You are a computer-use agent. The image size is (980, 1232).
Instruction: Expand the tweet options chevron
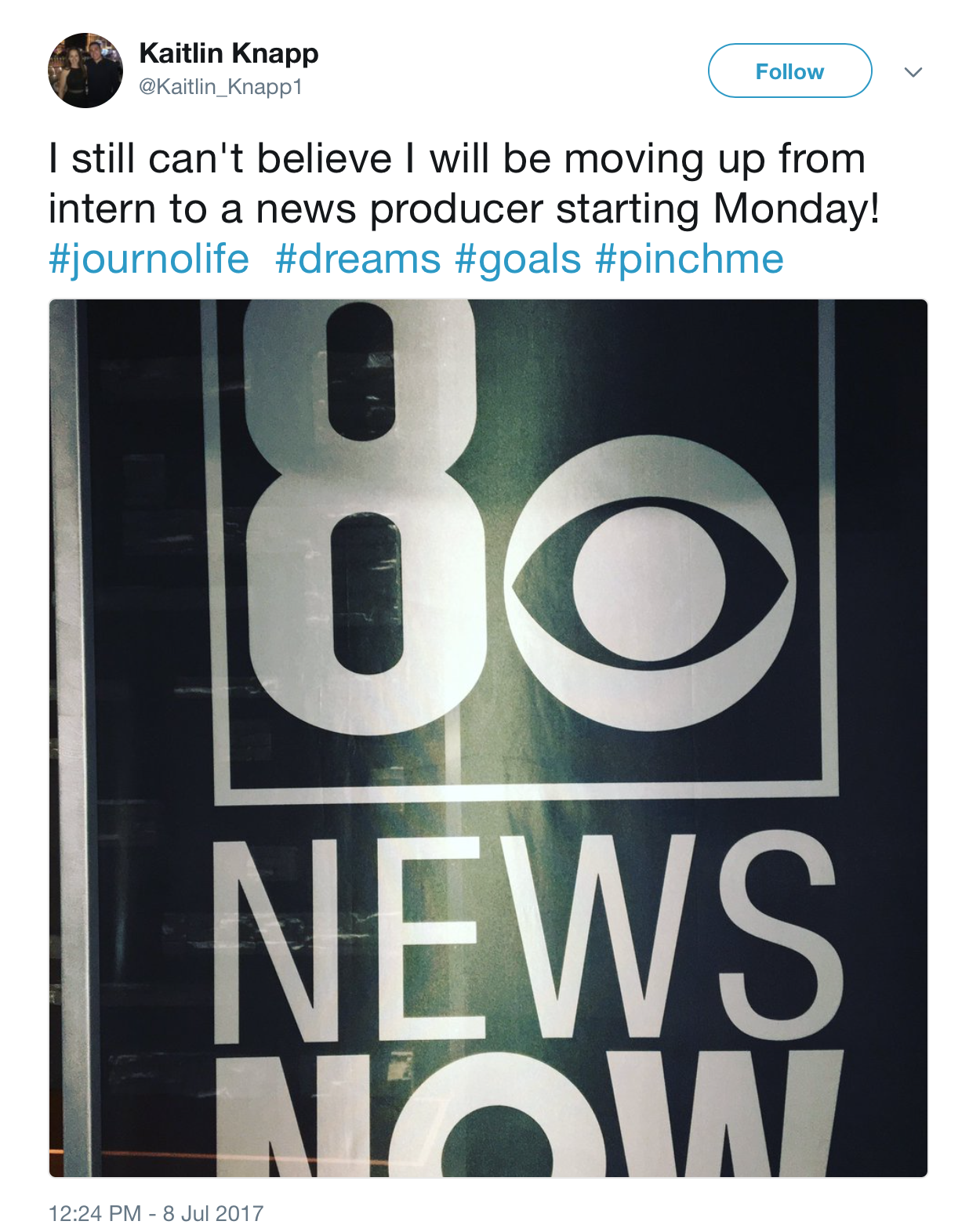click(913, 72)
